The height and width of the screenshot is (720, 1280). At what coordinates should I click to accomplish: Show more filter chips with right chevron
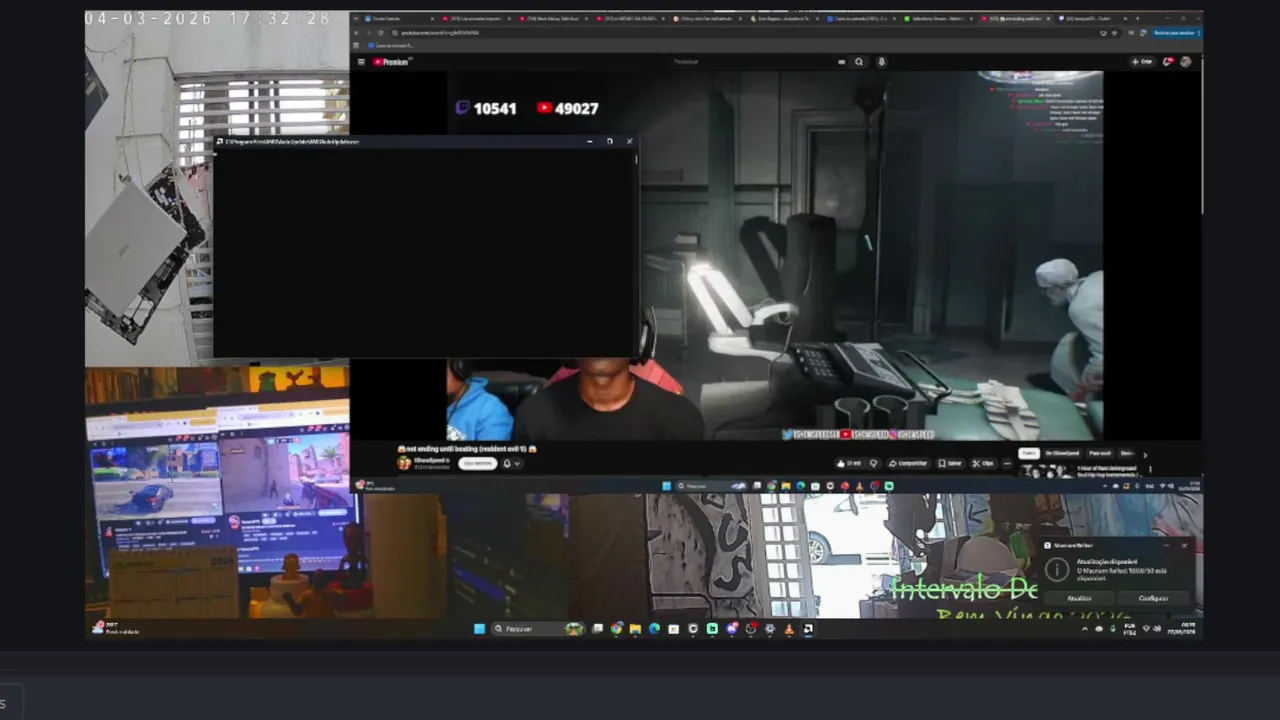[x=1145, y=454]
